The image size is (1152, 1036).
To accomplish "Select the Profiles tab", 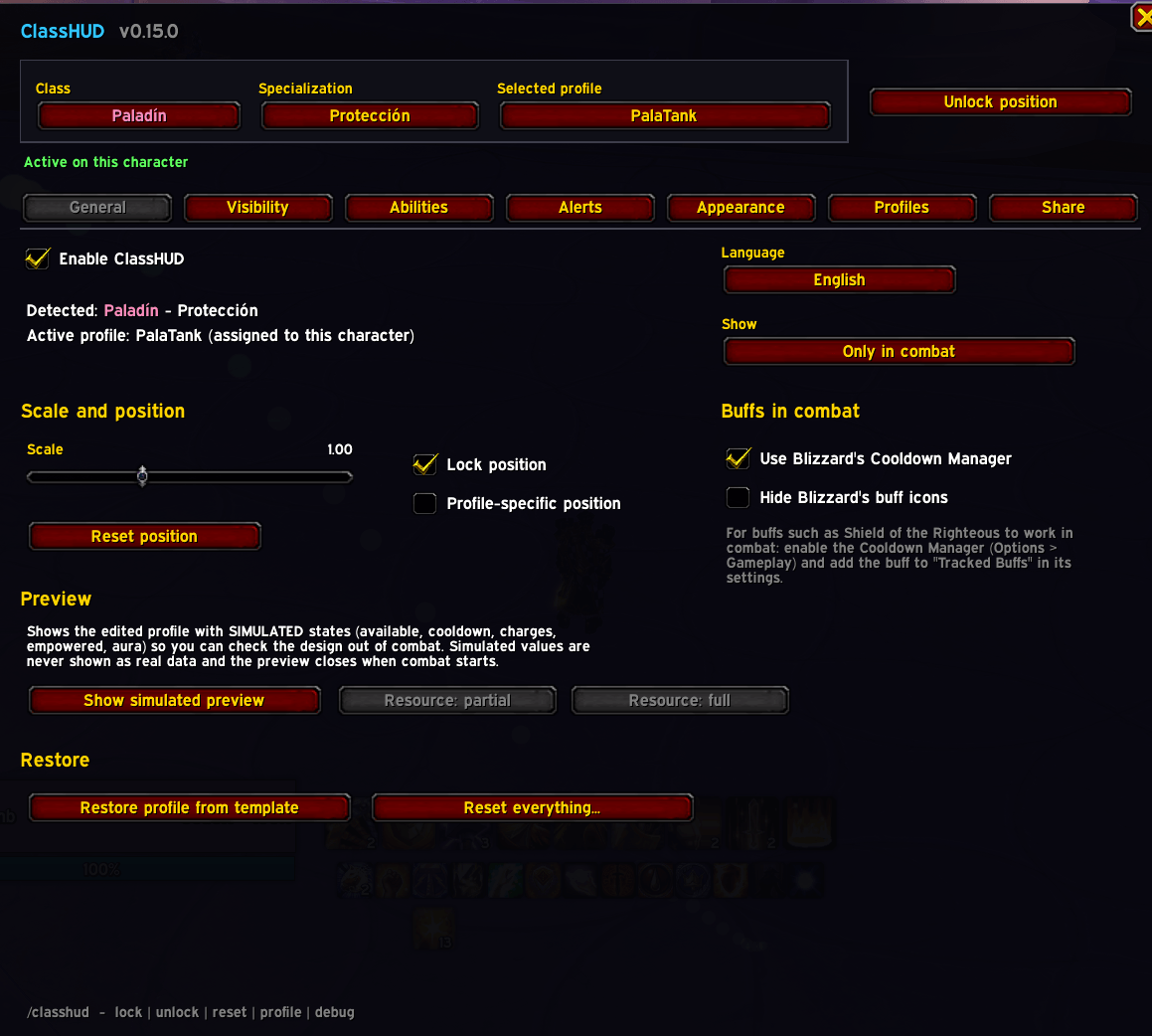I will 902,207.
